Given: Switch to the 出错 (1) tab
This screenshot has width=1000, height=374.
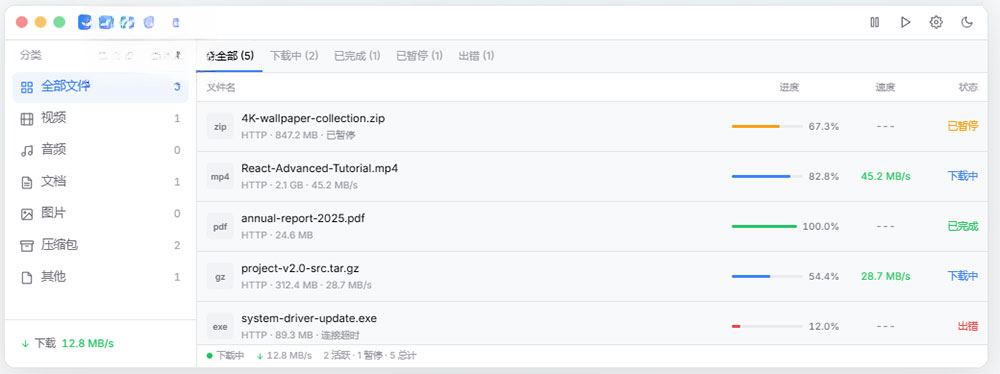Looking at the screenshot, I should click(x=476, y=56).
